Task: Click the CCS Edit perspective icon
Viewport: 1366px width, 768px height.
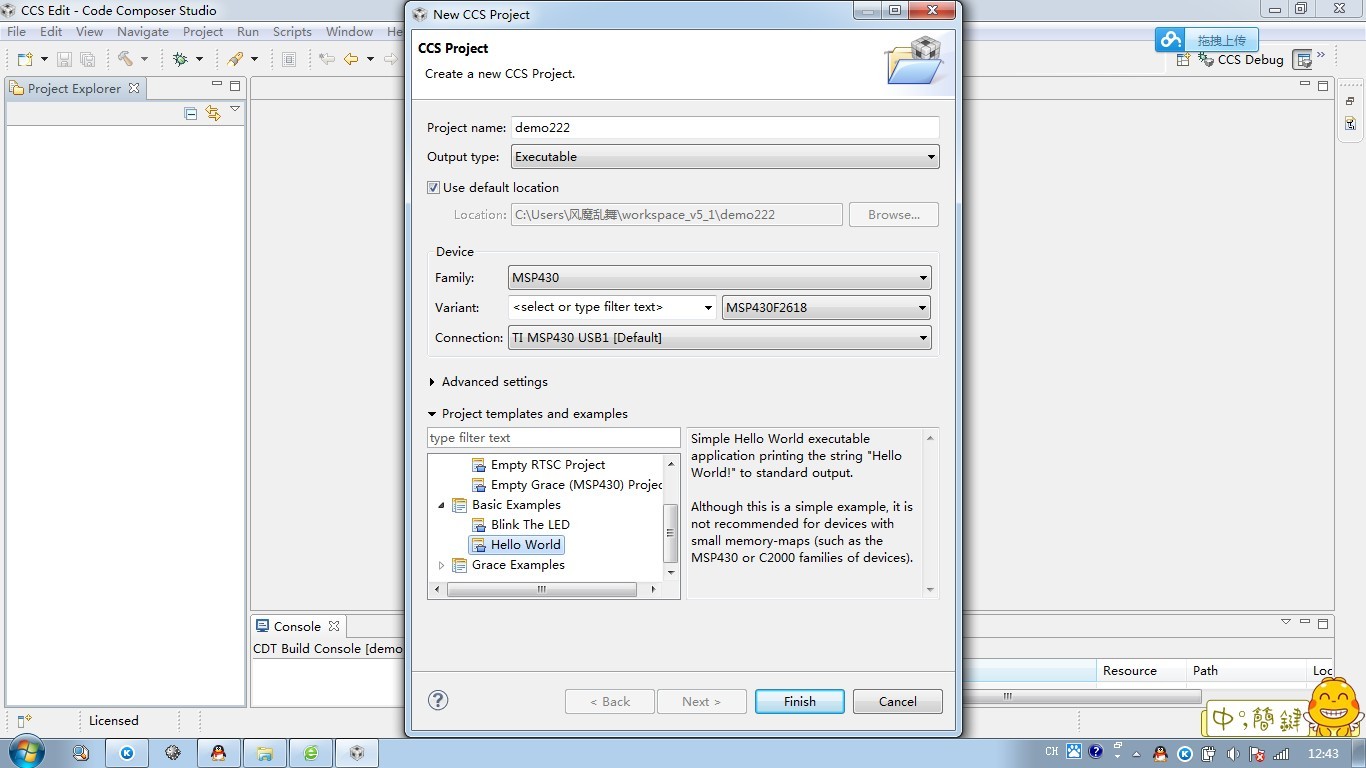Action: click(x=1302, y=59)
